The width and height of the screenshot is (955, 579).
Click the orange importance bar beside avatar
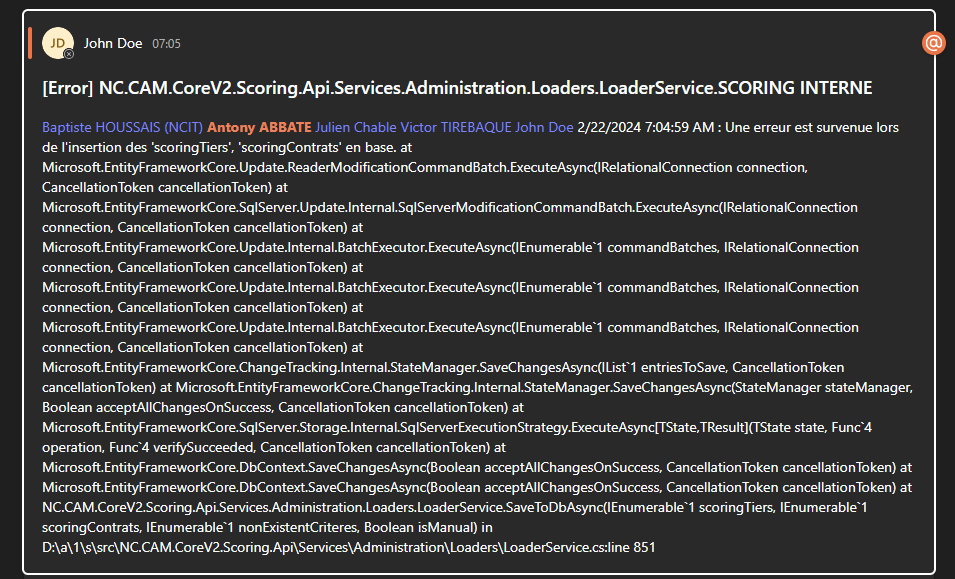click(31, 43)
